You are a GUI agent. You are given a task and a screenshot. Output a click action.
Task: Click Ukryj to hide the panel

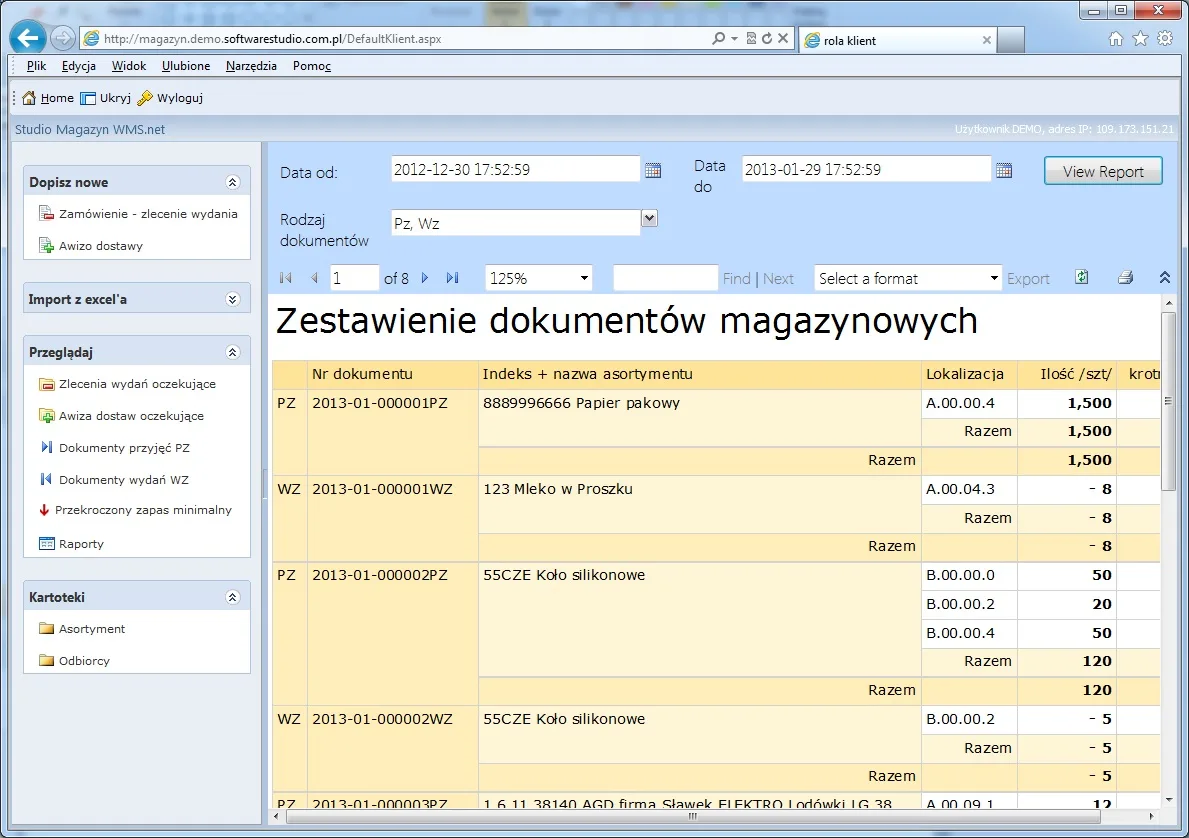tap(105, 98)
